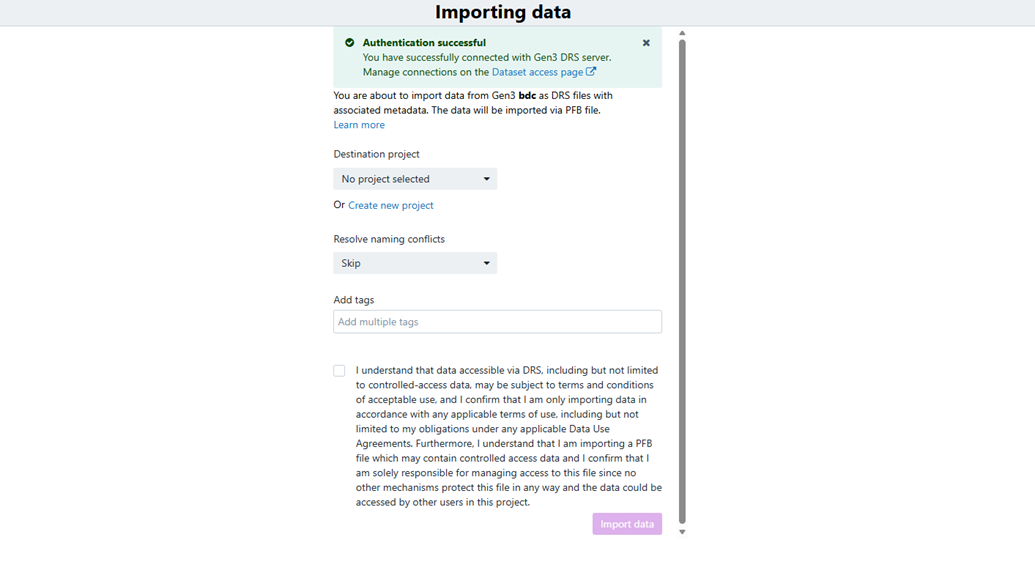Click the Importing data page heading

tap(503, 12)
